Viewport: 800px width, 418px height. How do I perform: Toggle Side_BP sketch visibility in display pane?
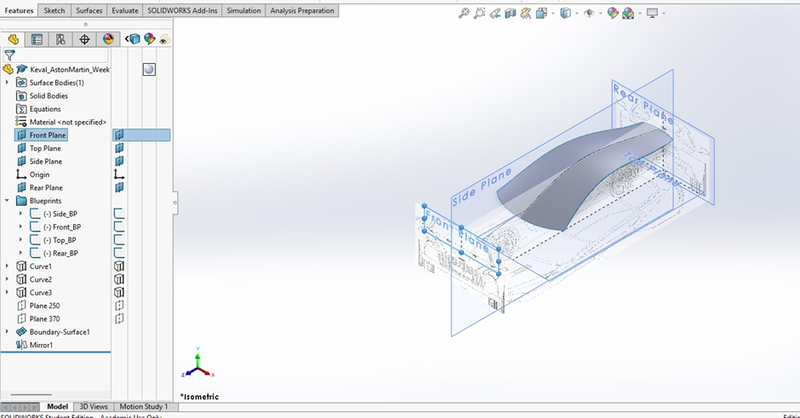point(119,213)
